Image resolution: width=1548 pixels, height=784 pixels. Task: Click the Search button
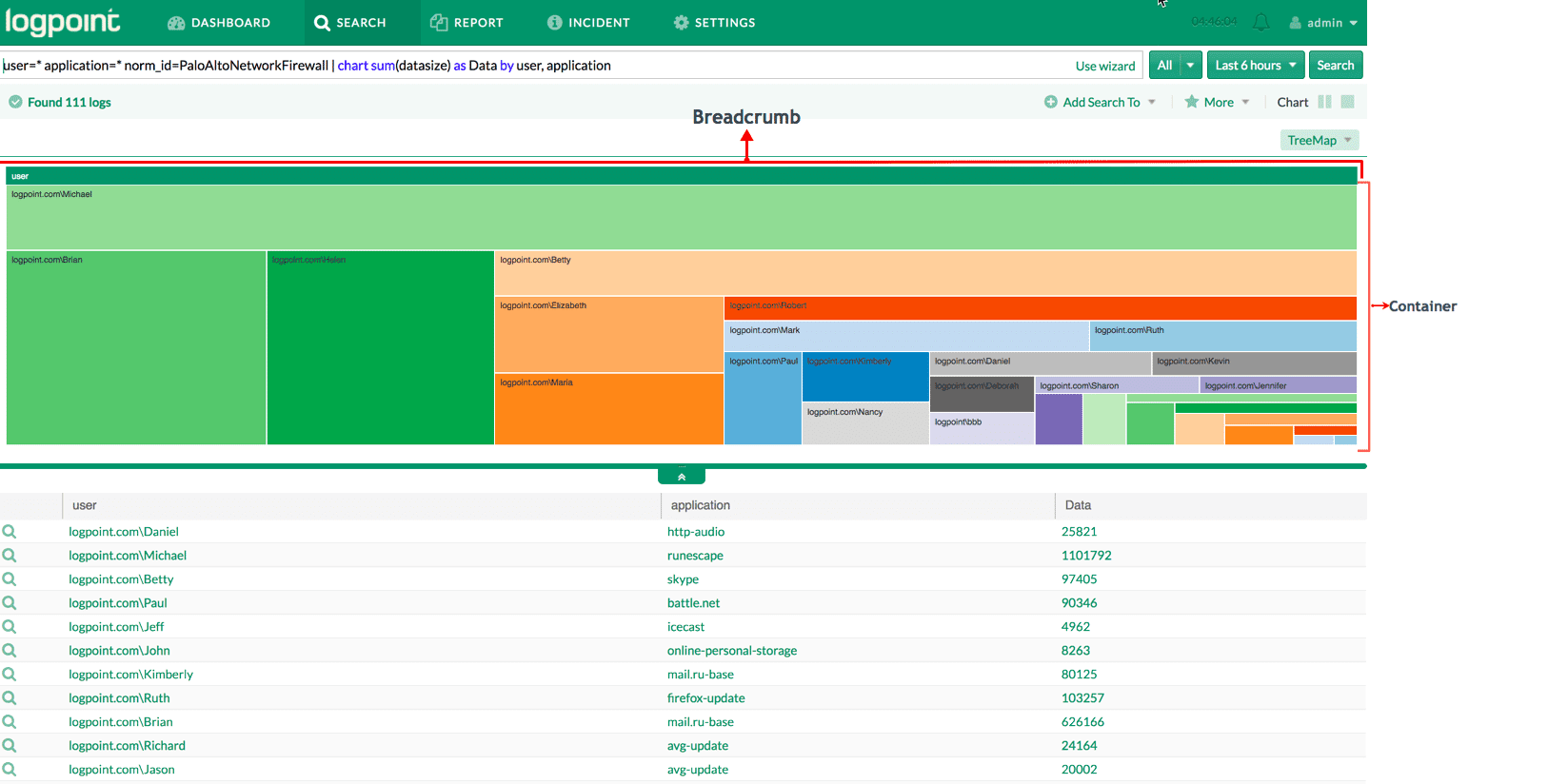pos(1336,65)
